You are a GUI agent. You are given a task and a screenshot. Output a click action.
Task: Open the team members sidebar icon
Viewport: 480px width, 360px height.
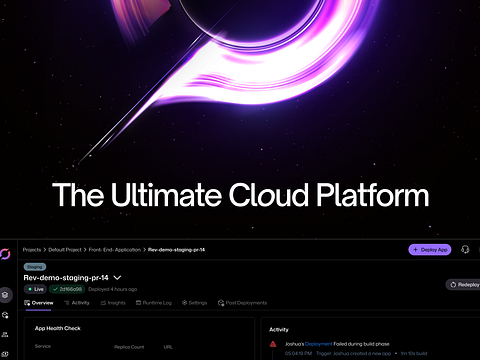click(x=5, y=334)
